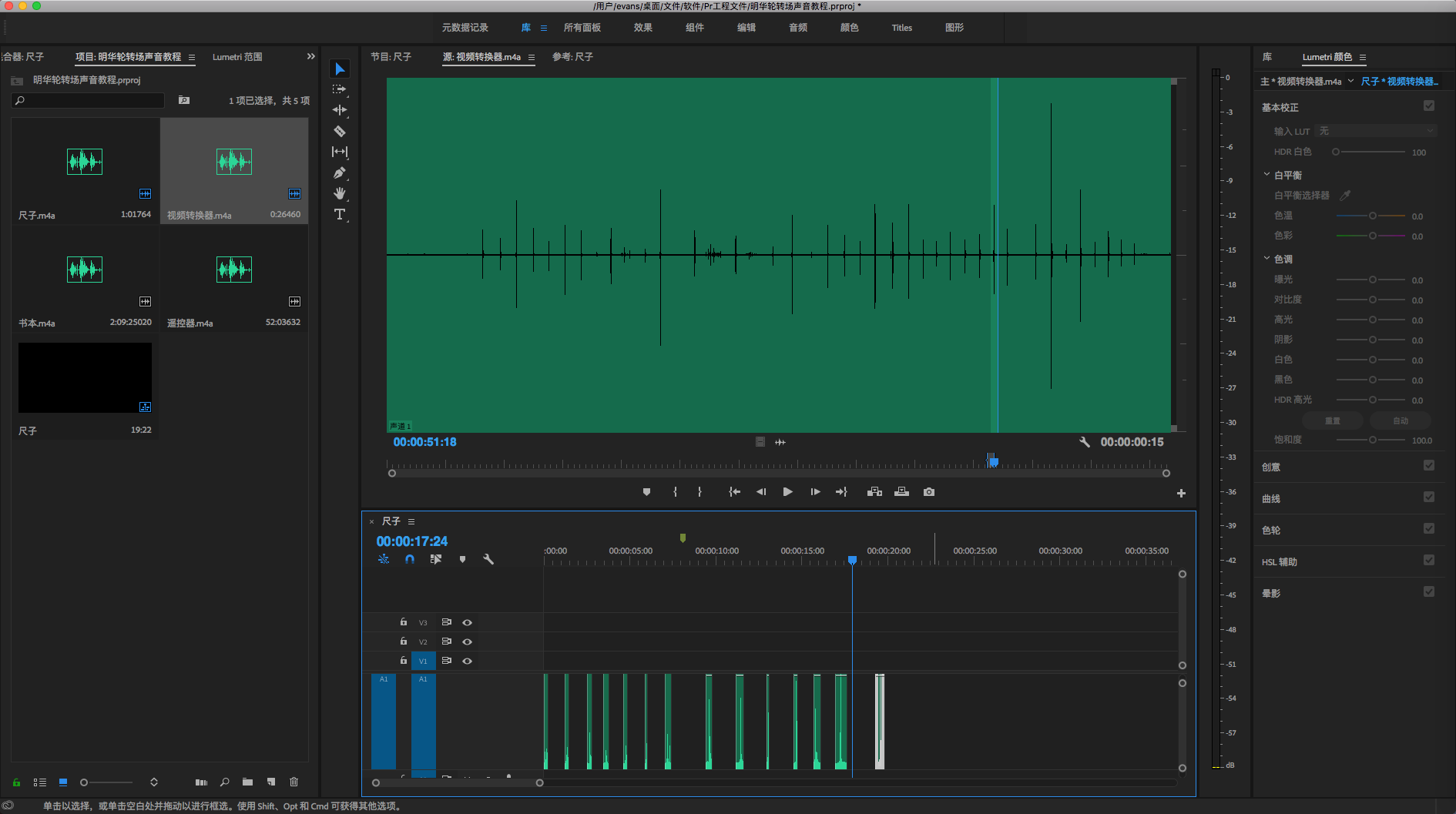Click Mark In bracket in source monitor
This screenshot has height=814, width=1456.
(x=675, y=492)
